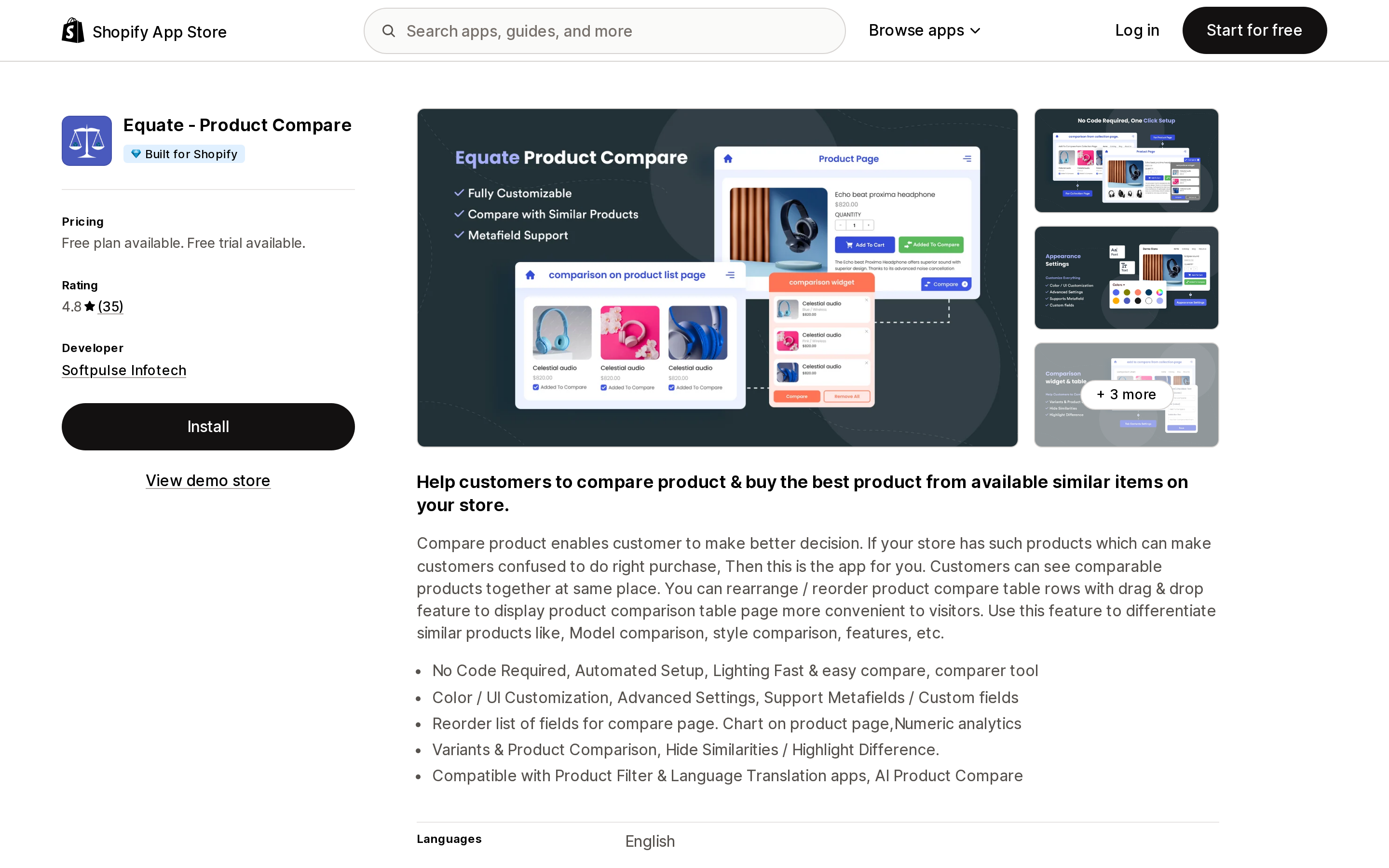Toggle third Added To Compare checkbox
Screen dimensions: 1389x868
click(671, 388)
